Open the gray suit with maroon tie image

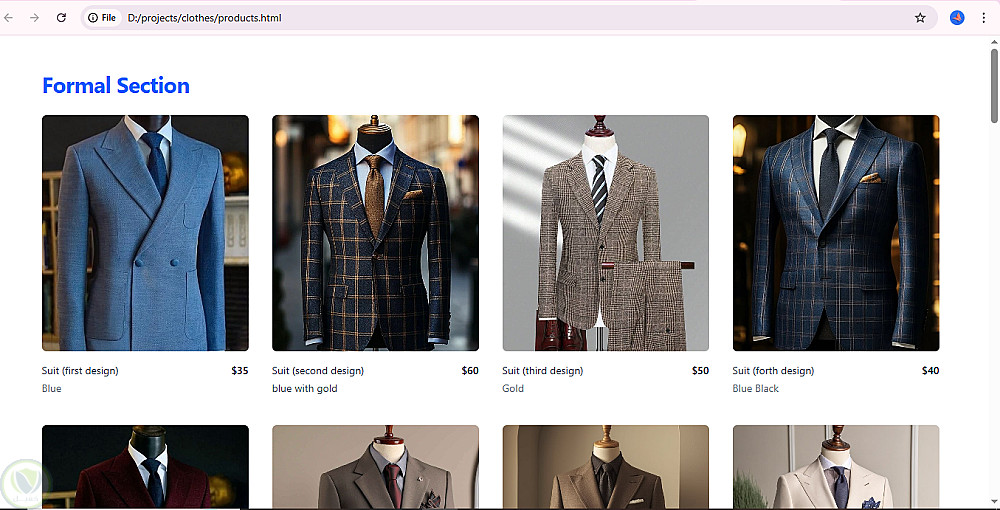(375, 467)
